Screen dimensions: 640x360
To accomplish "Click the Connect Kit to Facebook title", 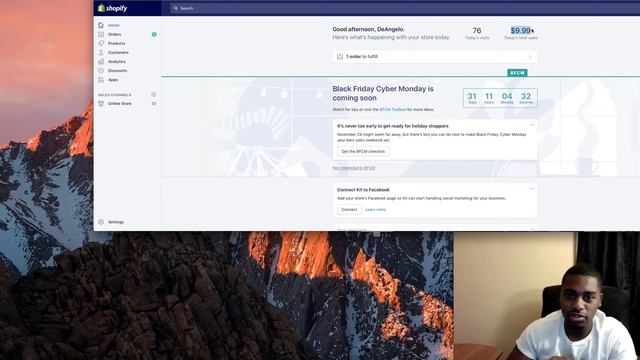I will click(x=363, y=190).
